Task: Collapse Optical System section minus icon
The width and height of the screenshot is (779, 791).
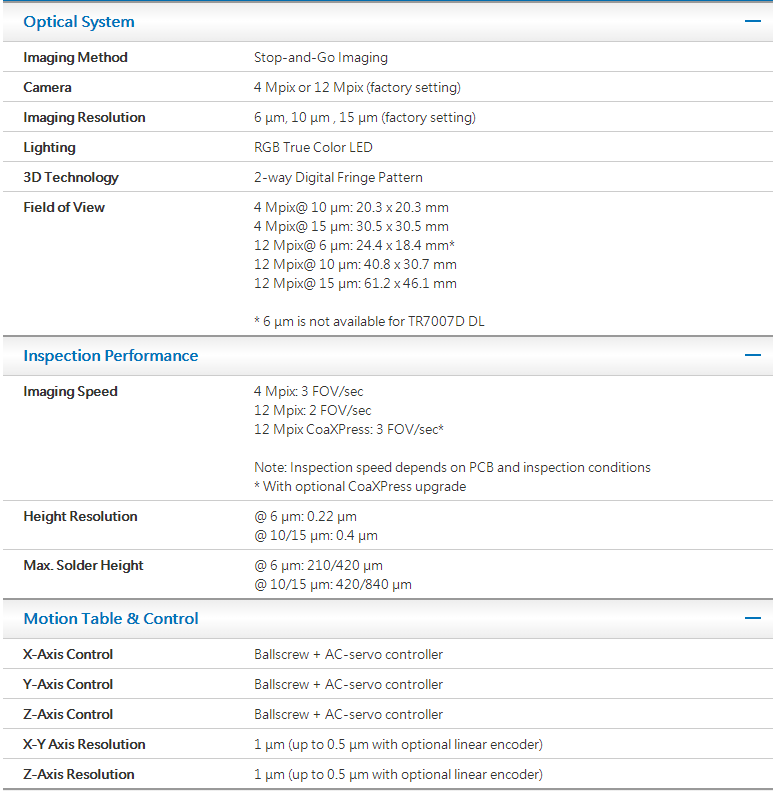Action: 752,21
